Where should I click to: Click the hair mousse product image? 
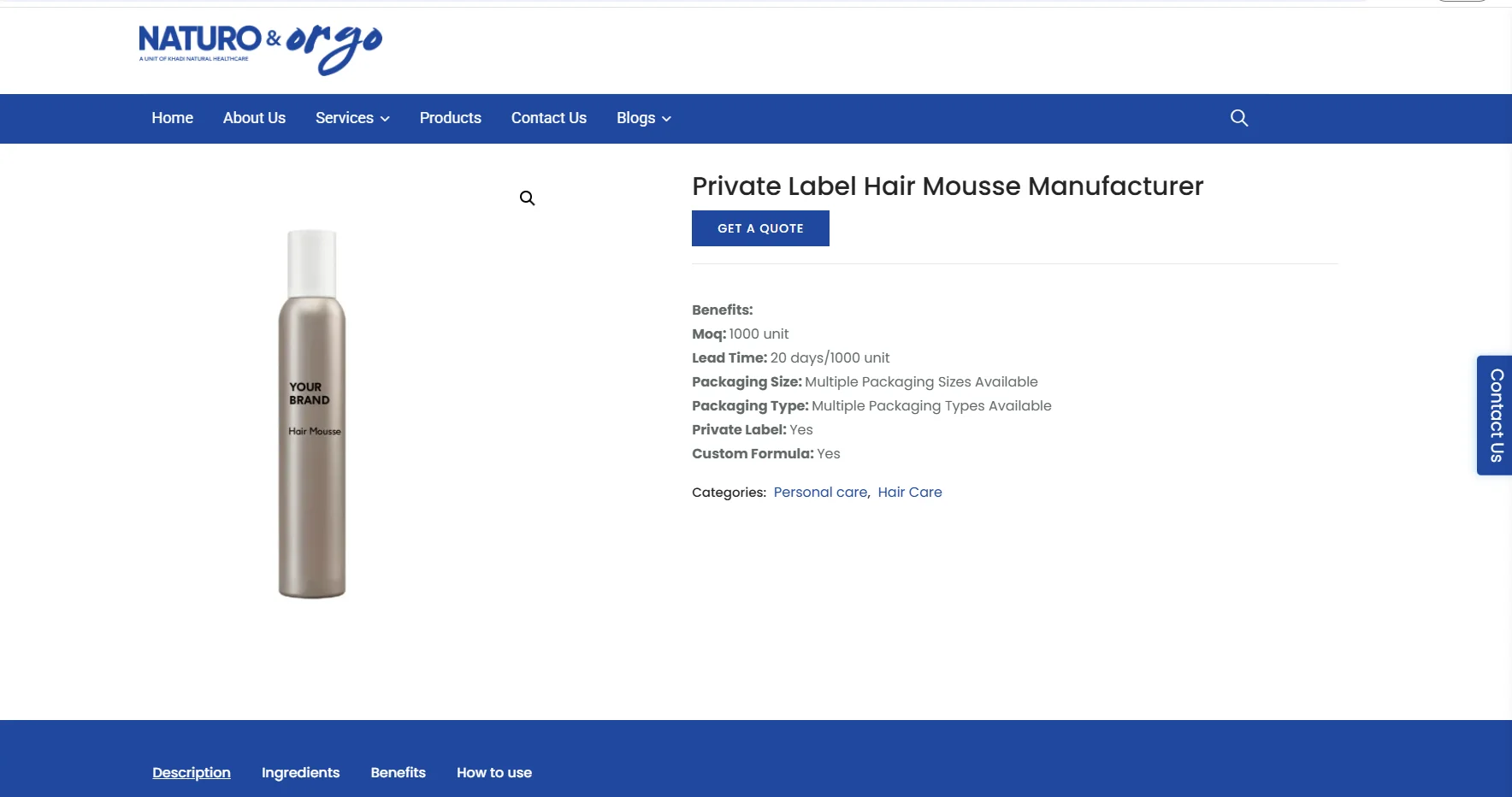pos(312,410)
